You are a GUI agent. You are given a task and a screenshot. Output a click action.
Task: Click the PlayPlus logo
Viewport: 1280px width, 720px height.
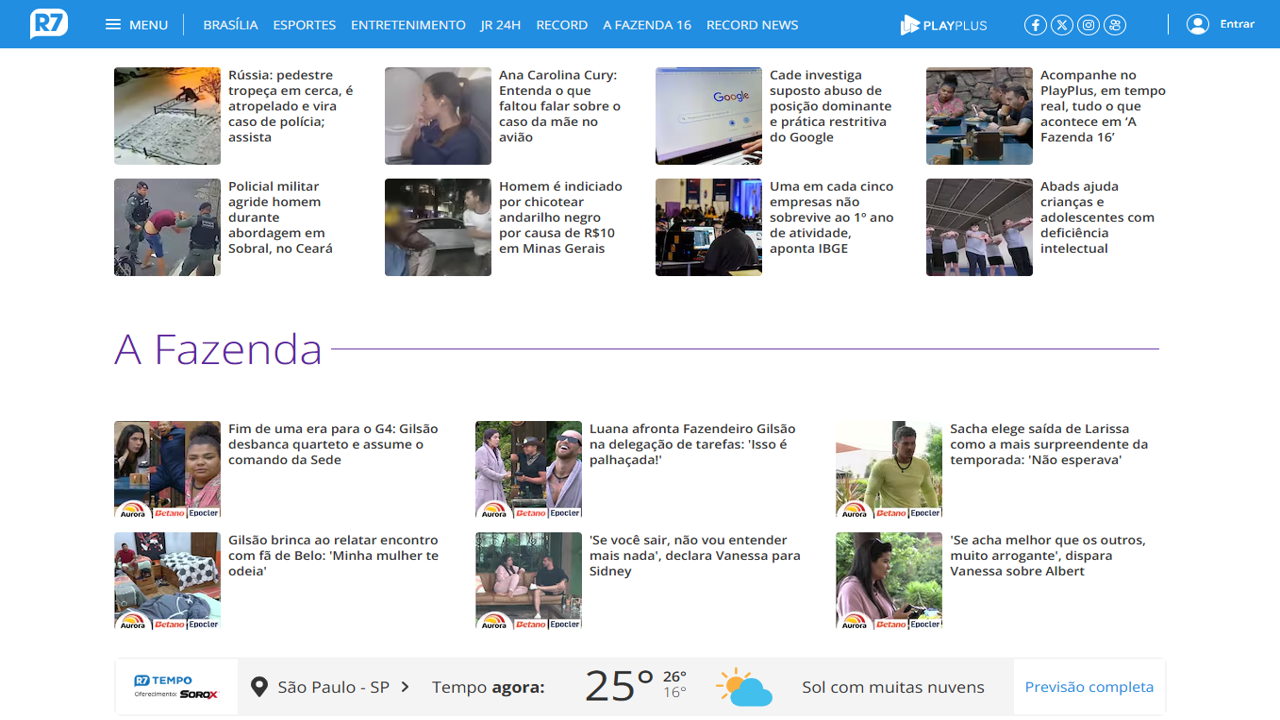point(943,25)
